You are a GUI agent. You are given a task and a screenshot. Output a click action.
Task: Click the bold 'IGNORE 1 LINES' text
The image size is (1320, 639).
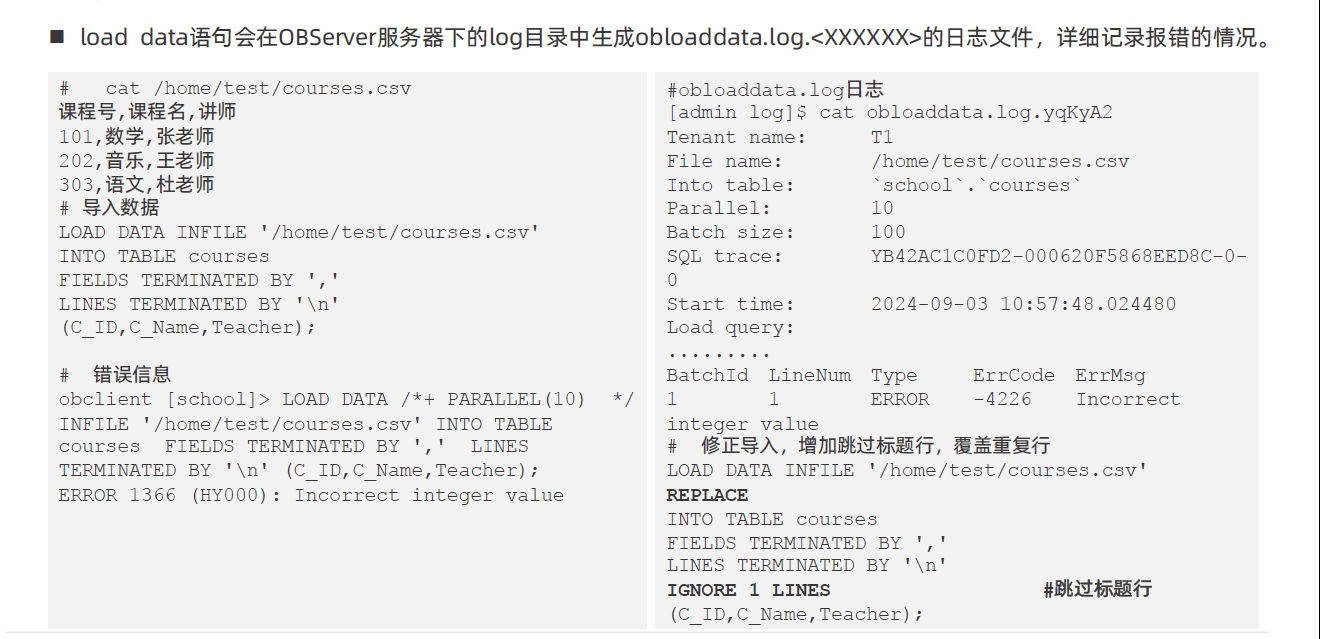[x=749, y=590]
